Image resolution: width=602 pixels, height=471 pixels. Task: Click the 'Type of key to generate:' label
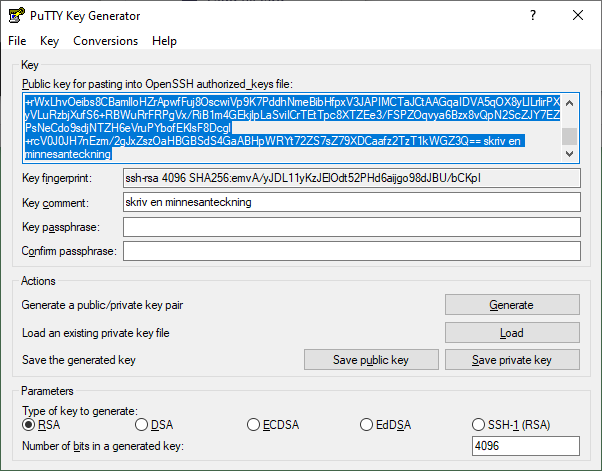click(80, 411)
